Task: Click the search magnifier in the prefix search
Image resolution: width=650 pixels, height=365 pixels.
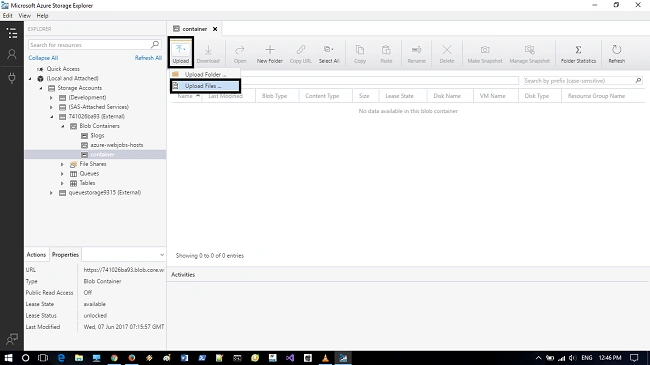Action: coord(638,80)
